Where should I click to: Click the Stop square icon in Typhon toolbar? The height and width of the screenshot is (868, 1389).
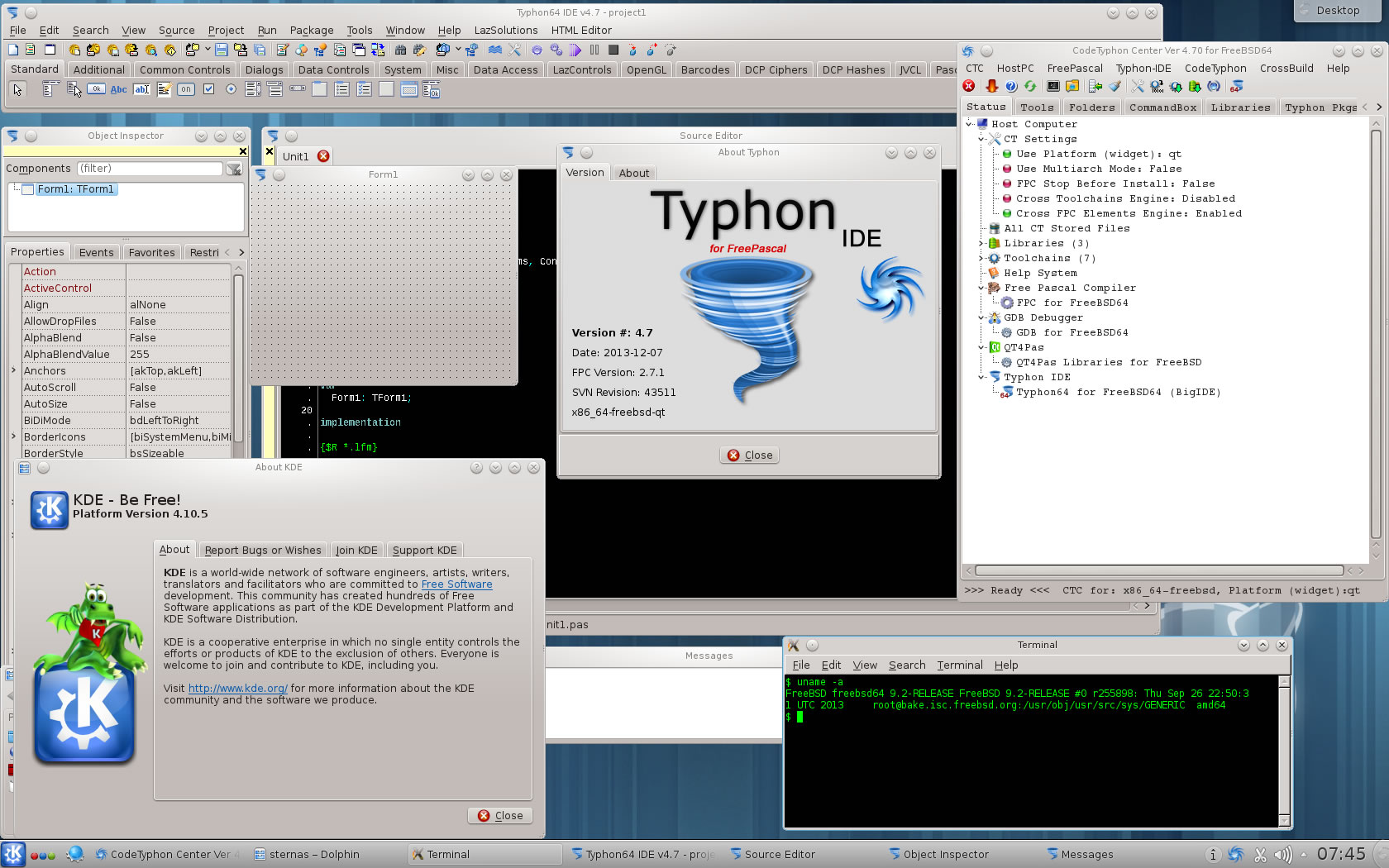pyautogui.click(x=613, y=50)
